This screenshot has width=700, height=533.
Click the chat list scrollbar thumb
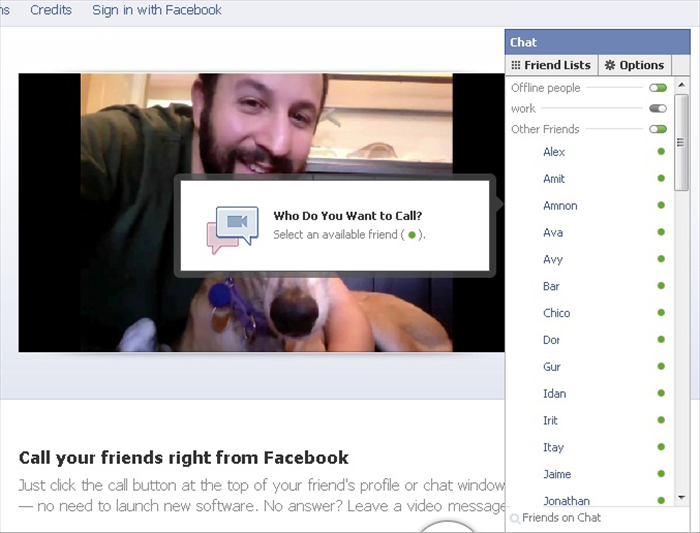[681, 142]
